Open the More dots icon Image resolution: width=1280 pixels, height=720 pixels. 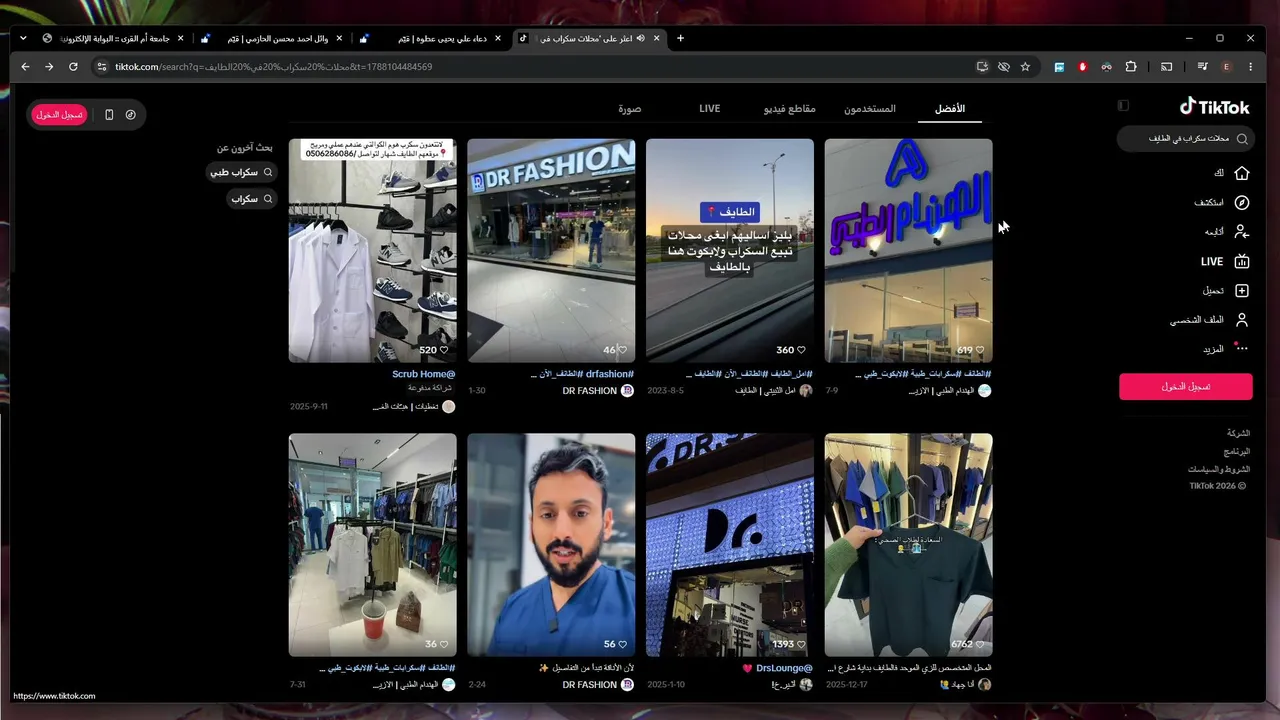click(x=1242, y=349)
